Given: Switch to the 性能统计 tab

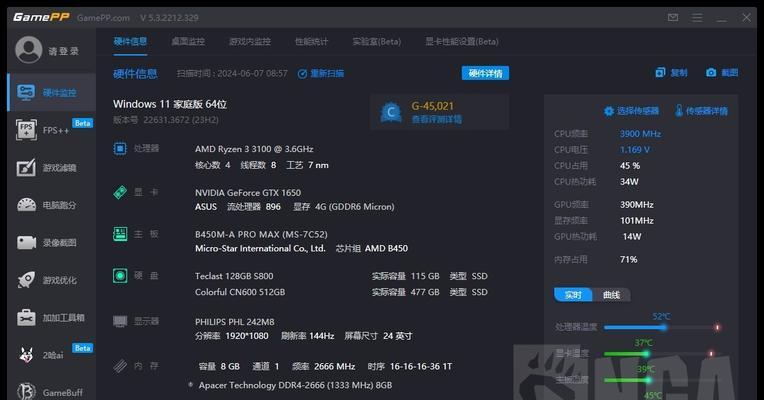Looking at the screenshot, I should tap(311, 41).
